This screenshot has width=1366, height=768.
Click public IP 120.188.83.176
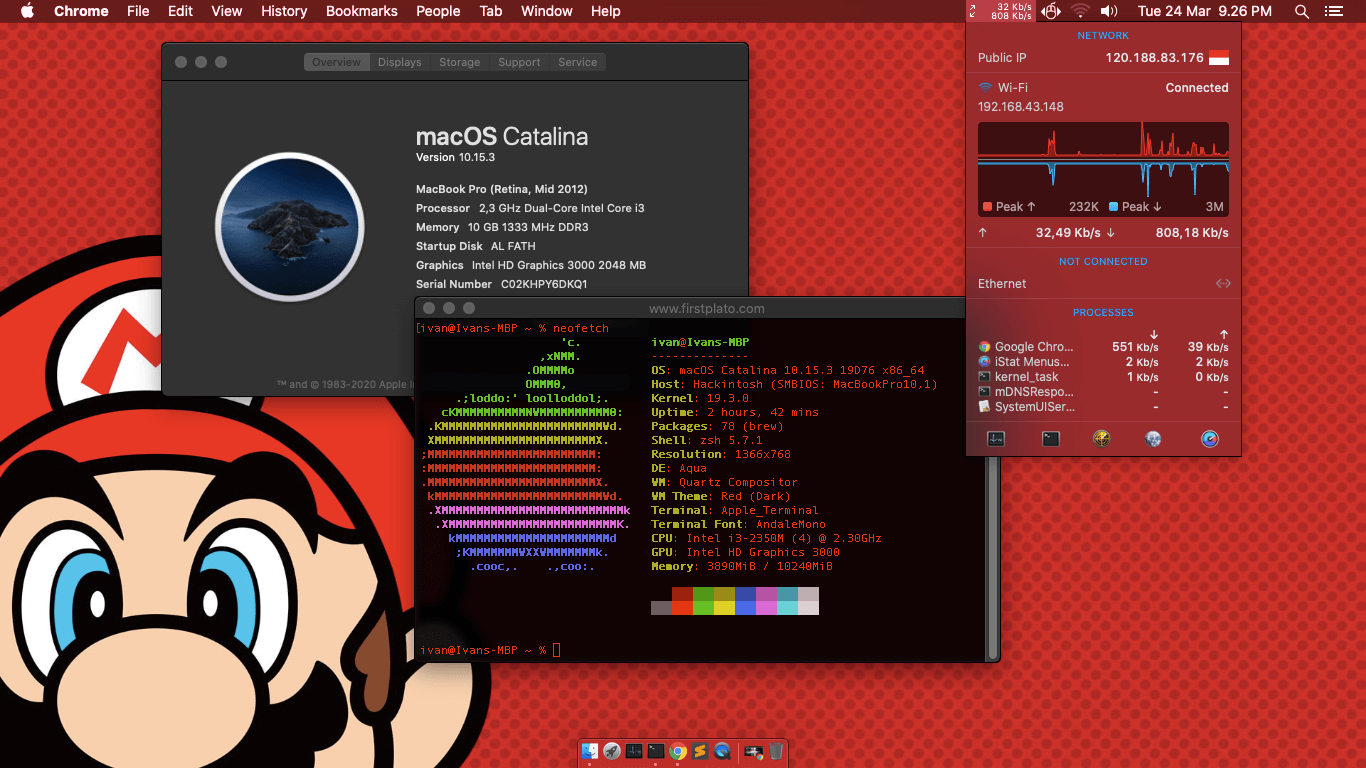(1154, 58)
